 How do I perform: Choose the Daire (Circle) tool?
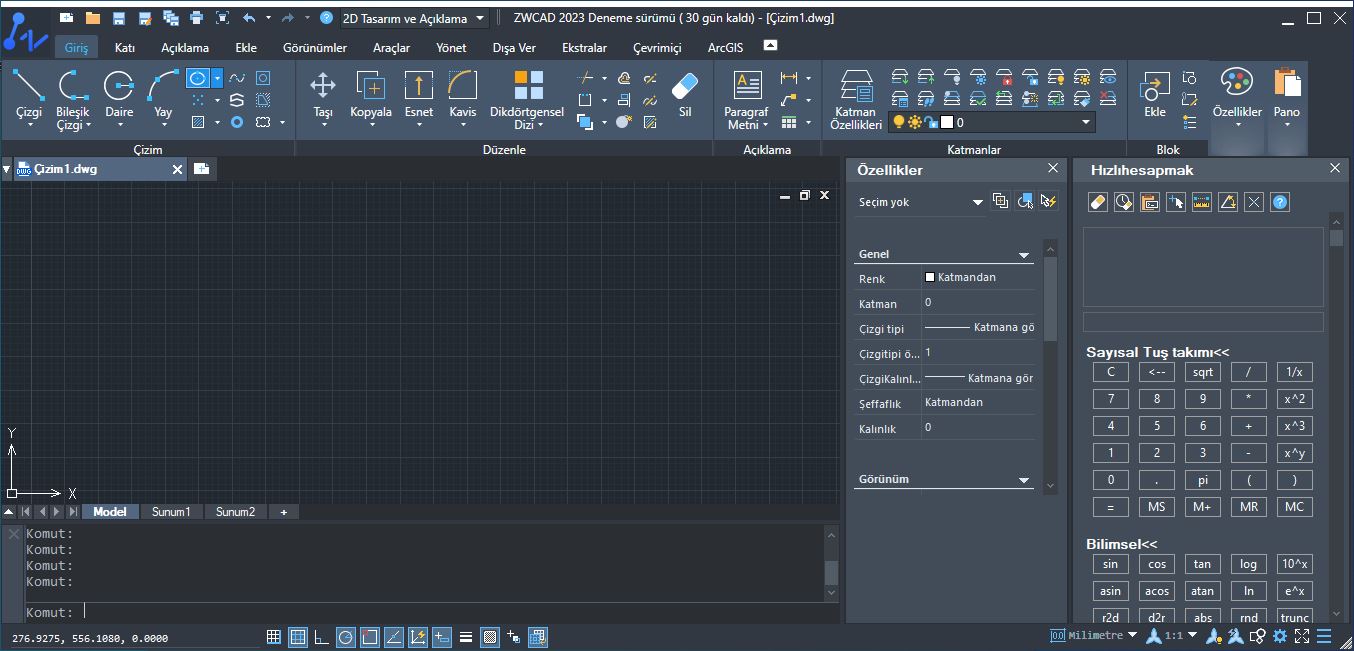[119, 96]
